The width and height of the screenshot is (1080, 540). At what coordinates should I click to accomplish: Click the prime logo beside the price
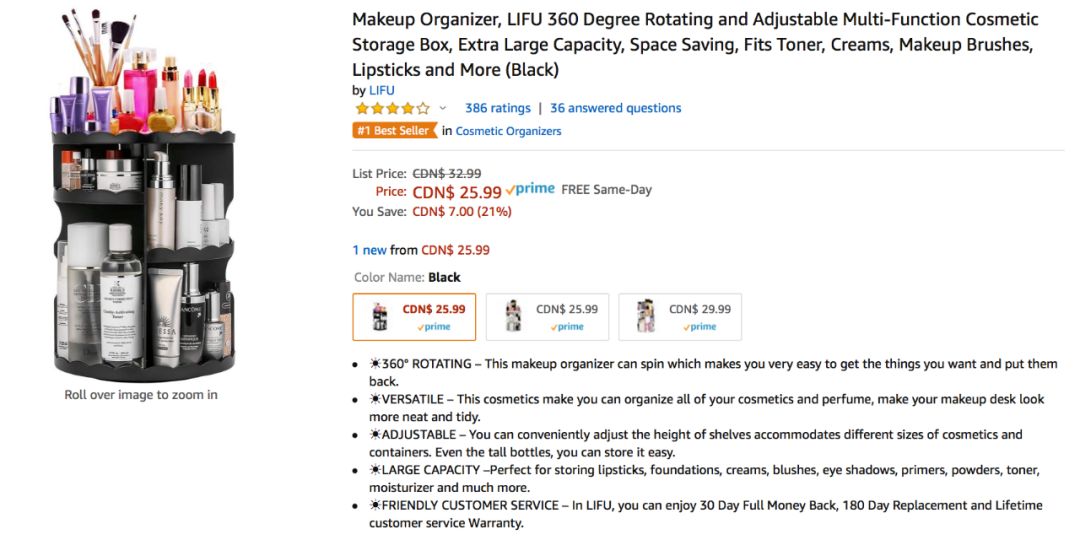[x=529, y=189]
